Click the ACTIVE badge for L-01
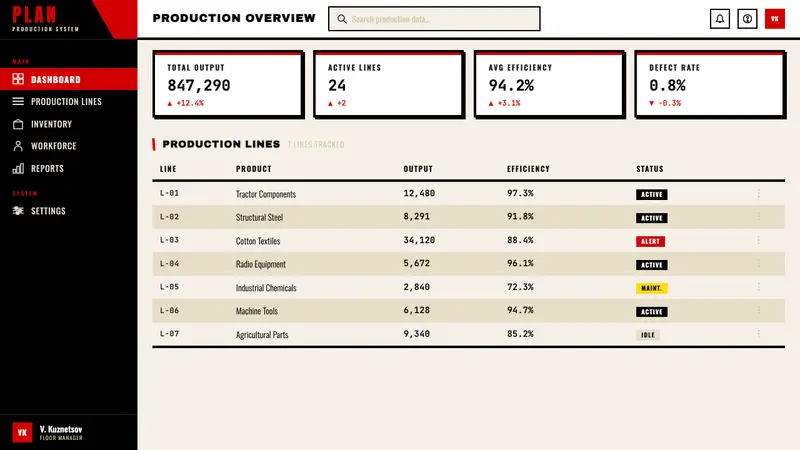The image size is (800, 450). (652, 194)
